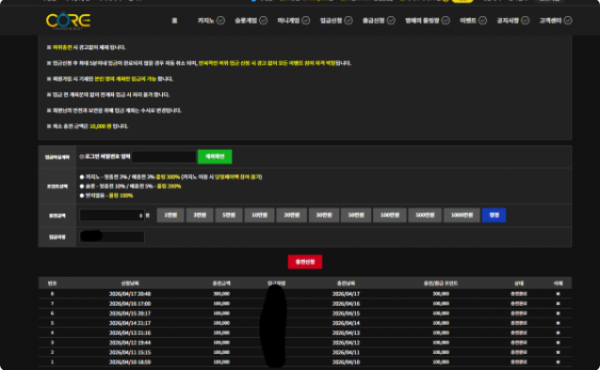Image resolution: width=600 pixels, height=370 pixels.
Task: Delete the 2026/04/17 20:48 charge record
Action: point(558,294)
